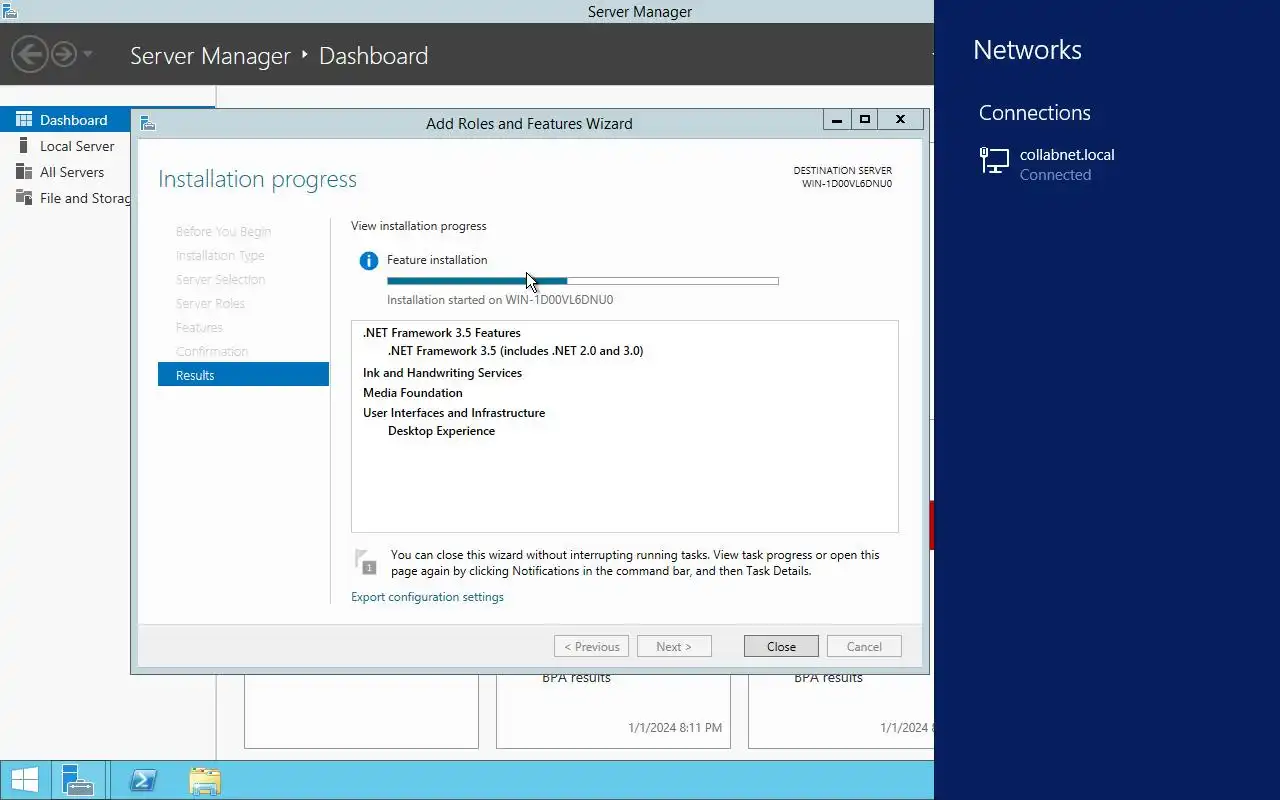This screenshot has width=1280, height=800.
Task: Open Export configuration settings link
Action: tap(427, 597)
